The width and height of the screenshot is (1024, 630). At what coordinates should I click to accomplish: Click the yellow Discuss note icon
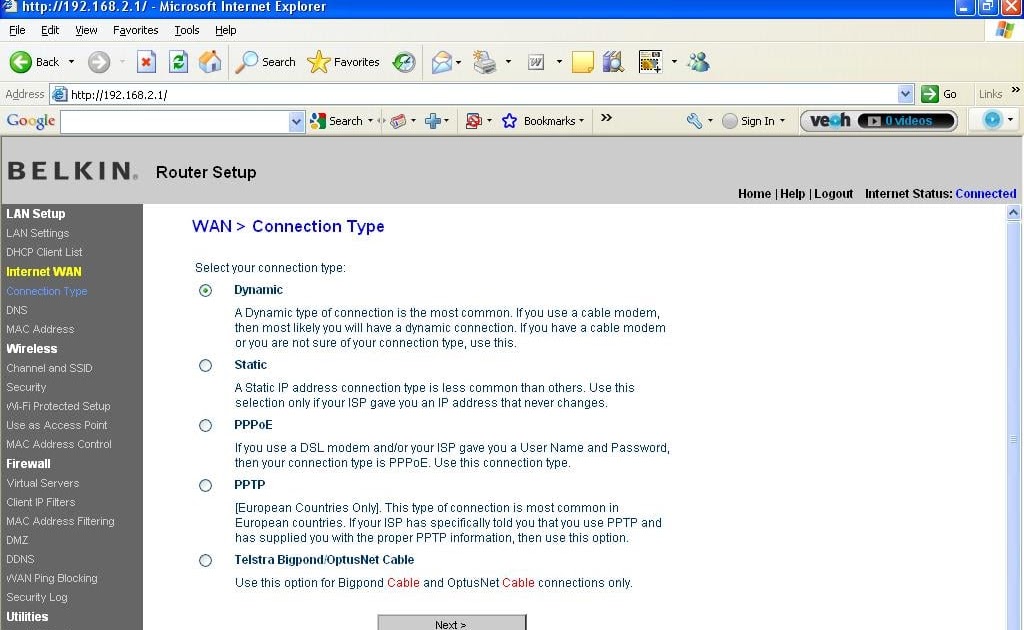(583, 62)
